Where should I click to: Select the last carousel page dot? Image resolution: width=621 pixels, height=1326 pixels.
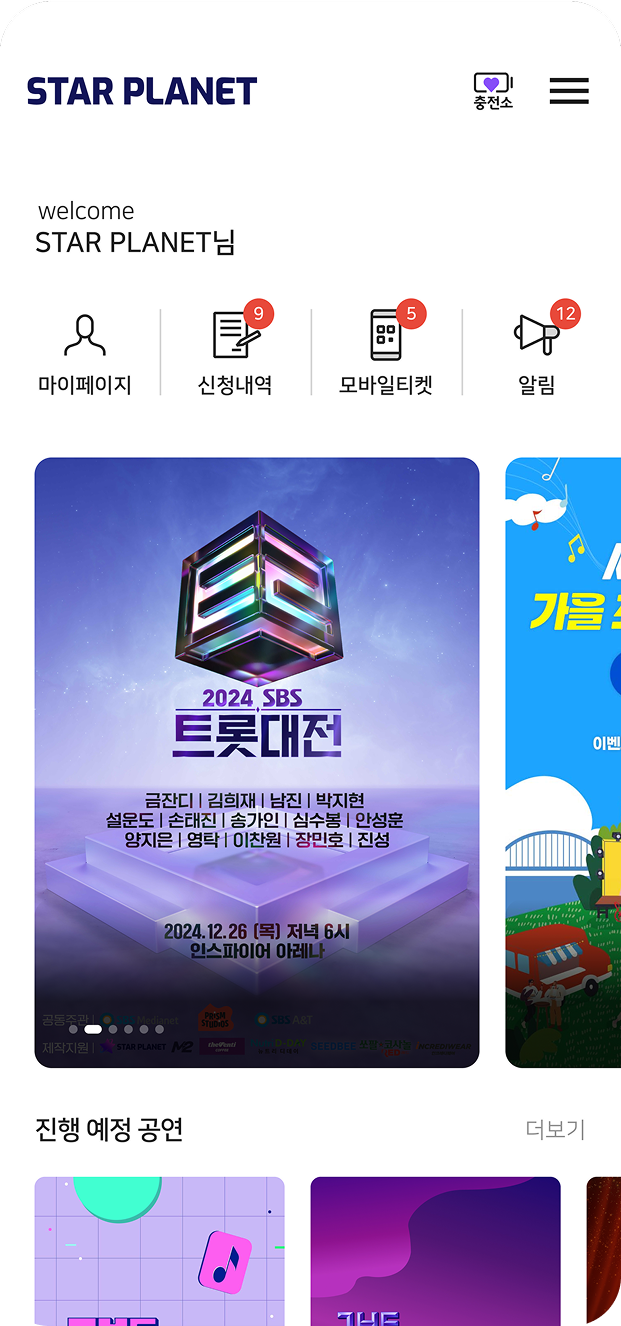tap(159, 1029)
